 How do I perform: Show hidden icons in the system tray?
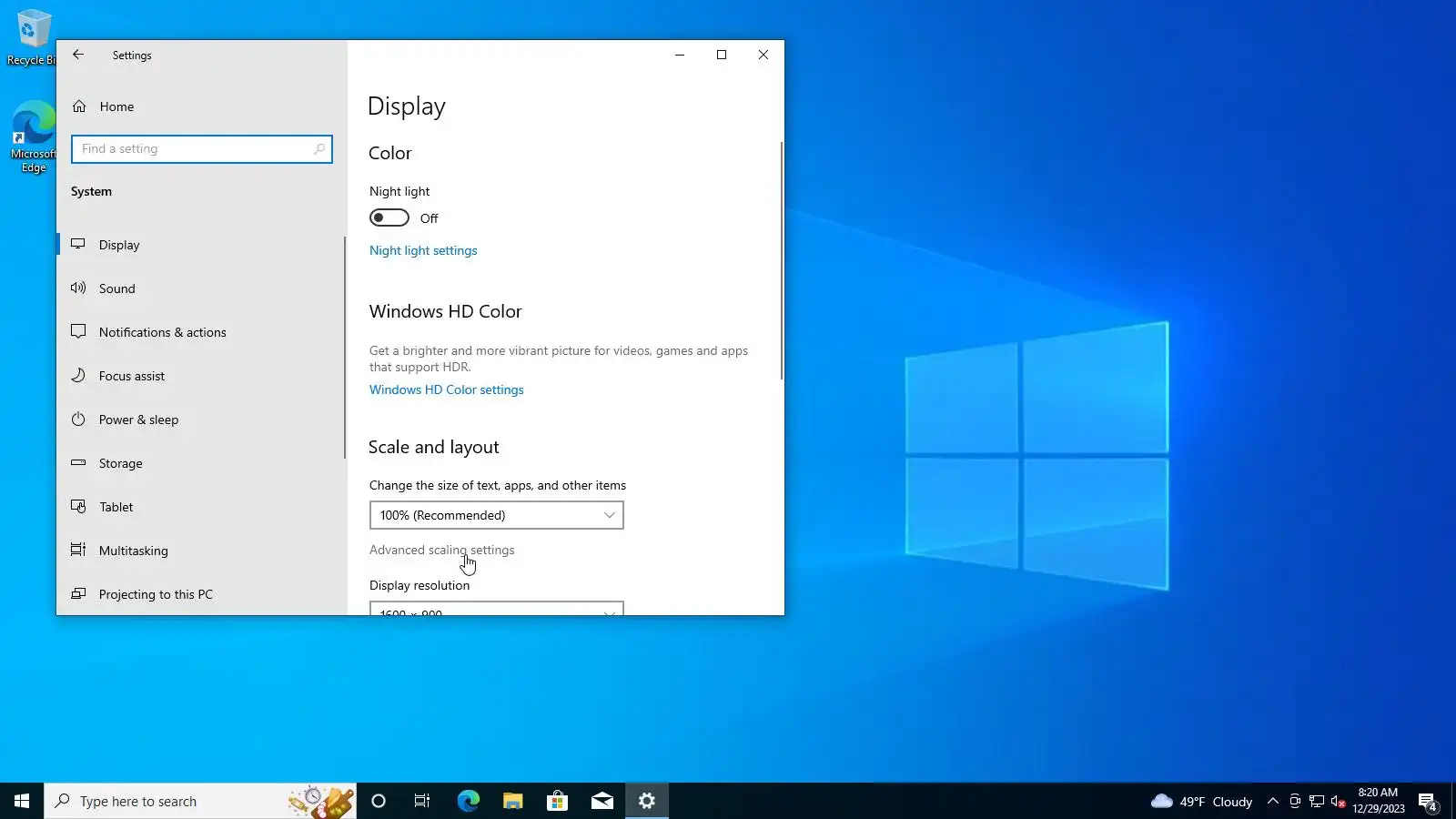1273,801
